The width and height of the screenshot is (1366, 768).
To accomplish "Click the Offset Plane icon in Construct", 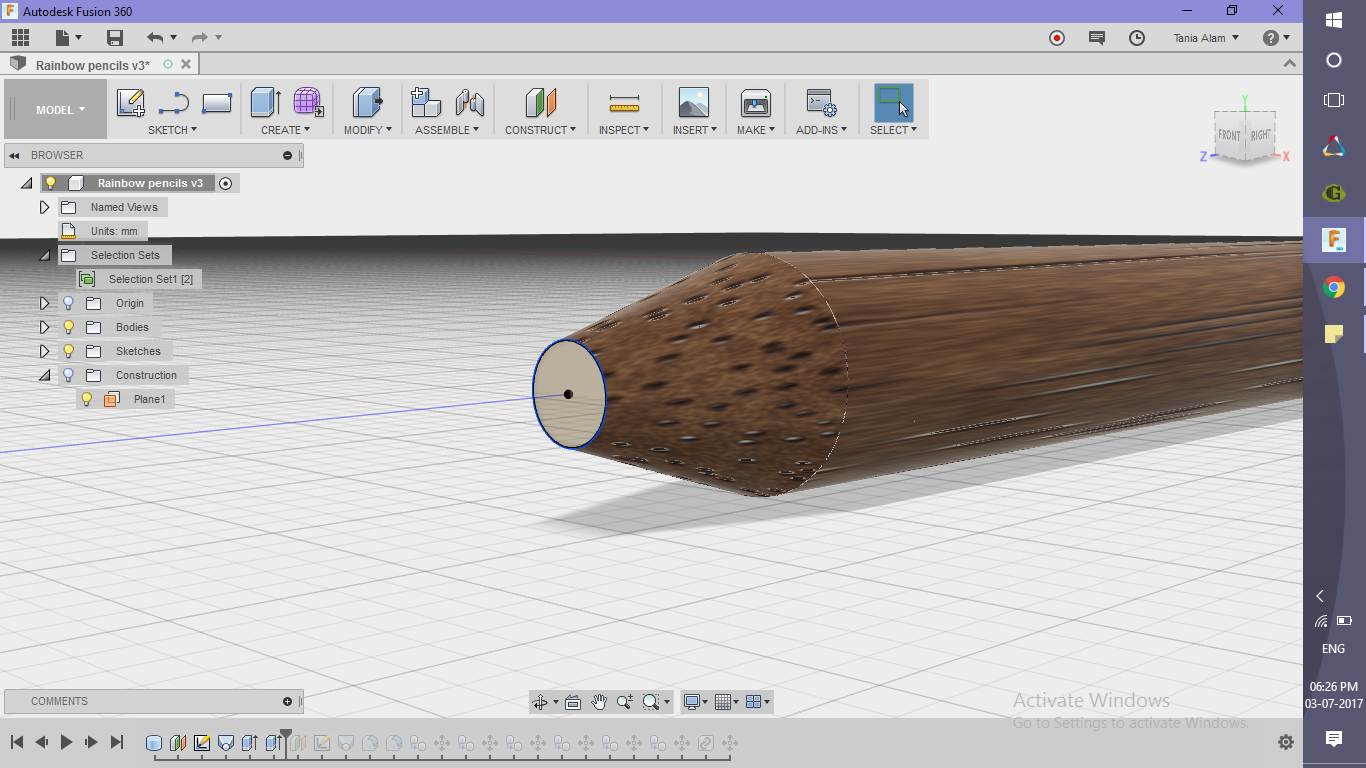I will click(540, 103).
